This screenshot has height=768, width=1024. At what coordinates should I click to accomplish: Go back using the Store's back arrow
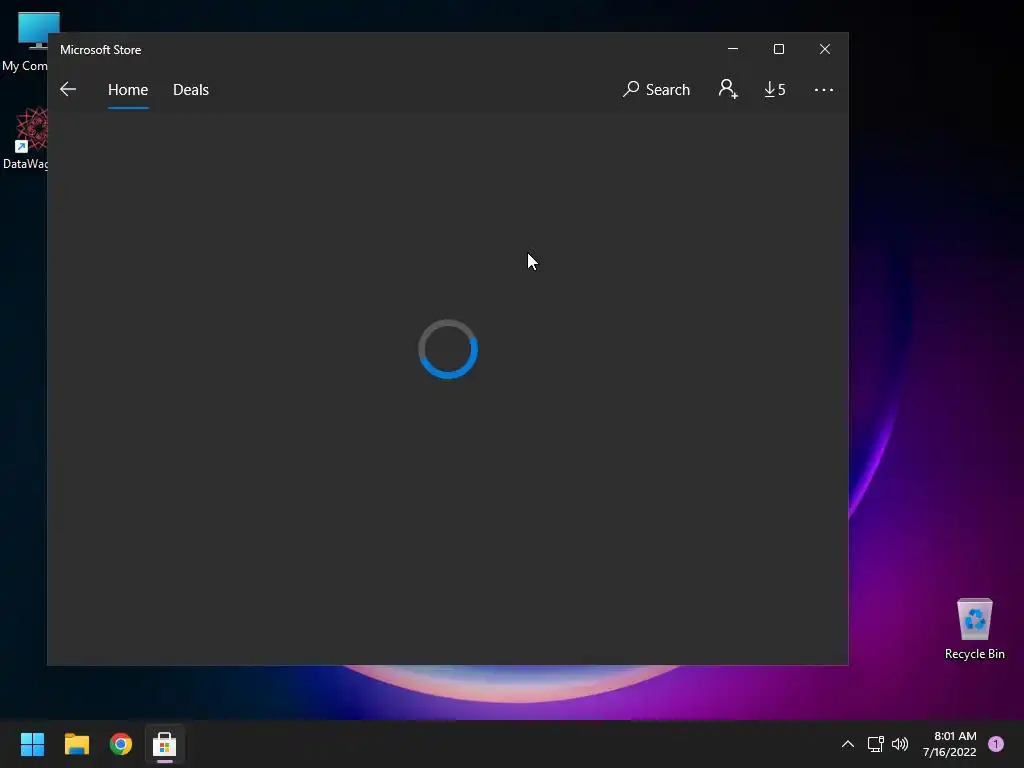[x=68, y=89]
